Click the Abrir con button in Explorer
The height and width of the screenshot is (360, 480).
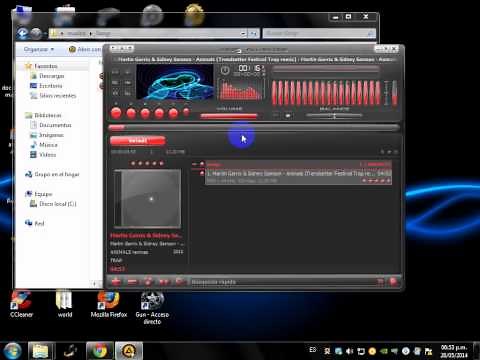click(85, 49)
